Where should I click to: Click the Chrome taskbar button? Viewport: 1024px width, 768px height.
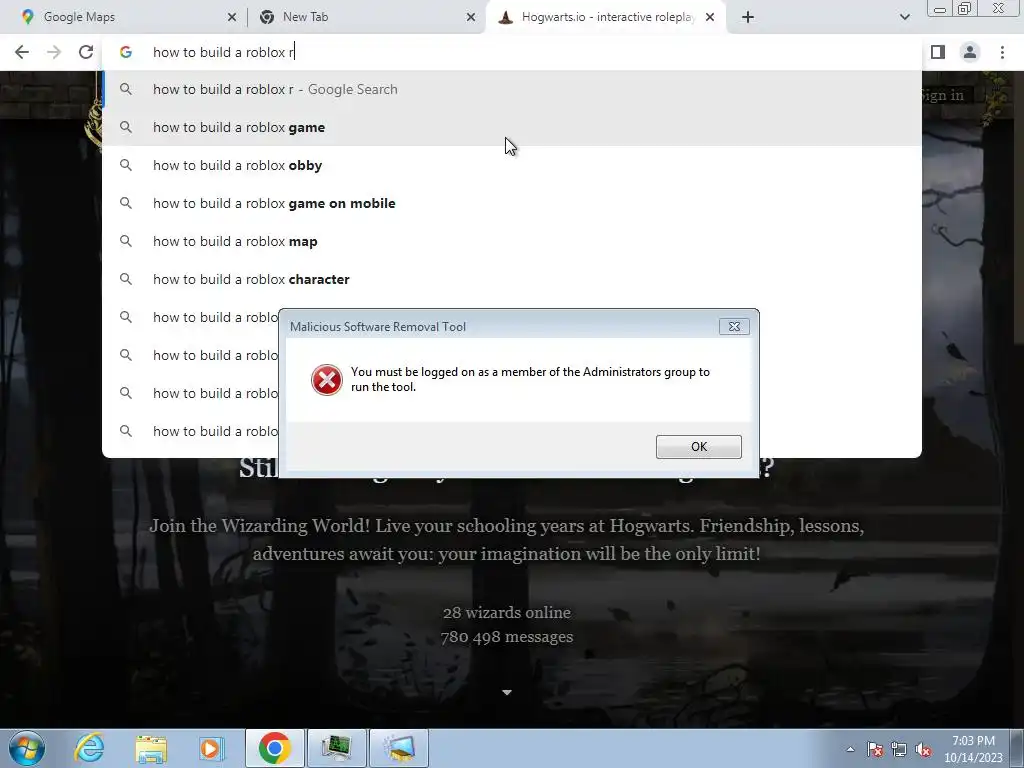point(274,748)
